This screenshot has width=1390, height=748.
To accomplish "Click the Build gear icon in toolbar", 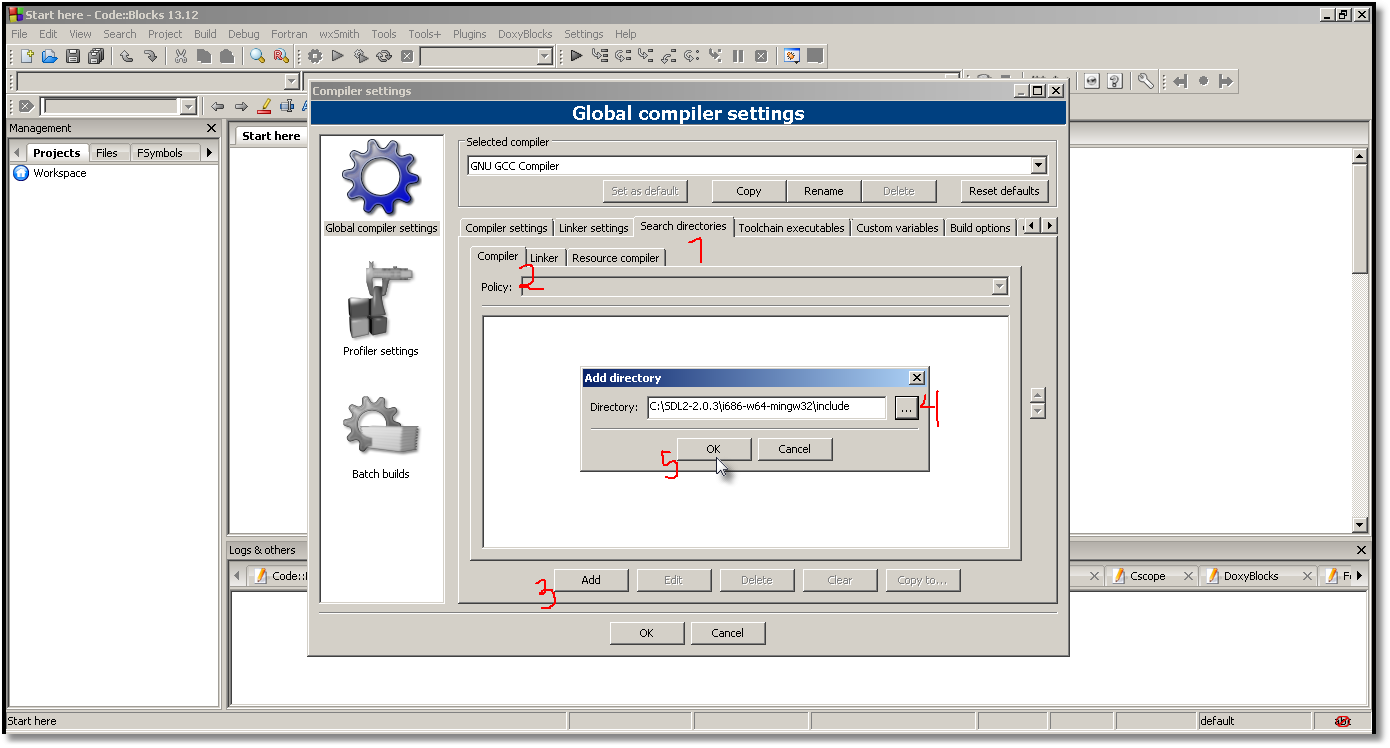I will [x=313, y=56].
